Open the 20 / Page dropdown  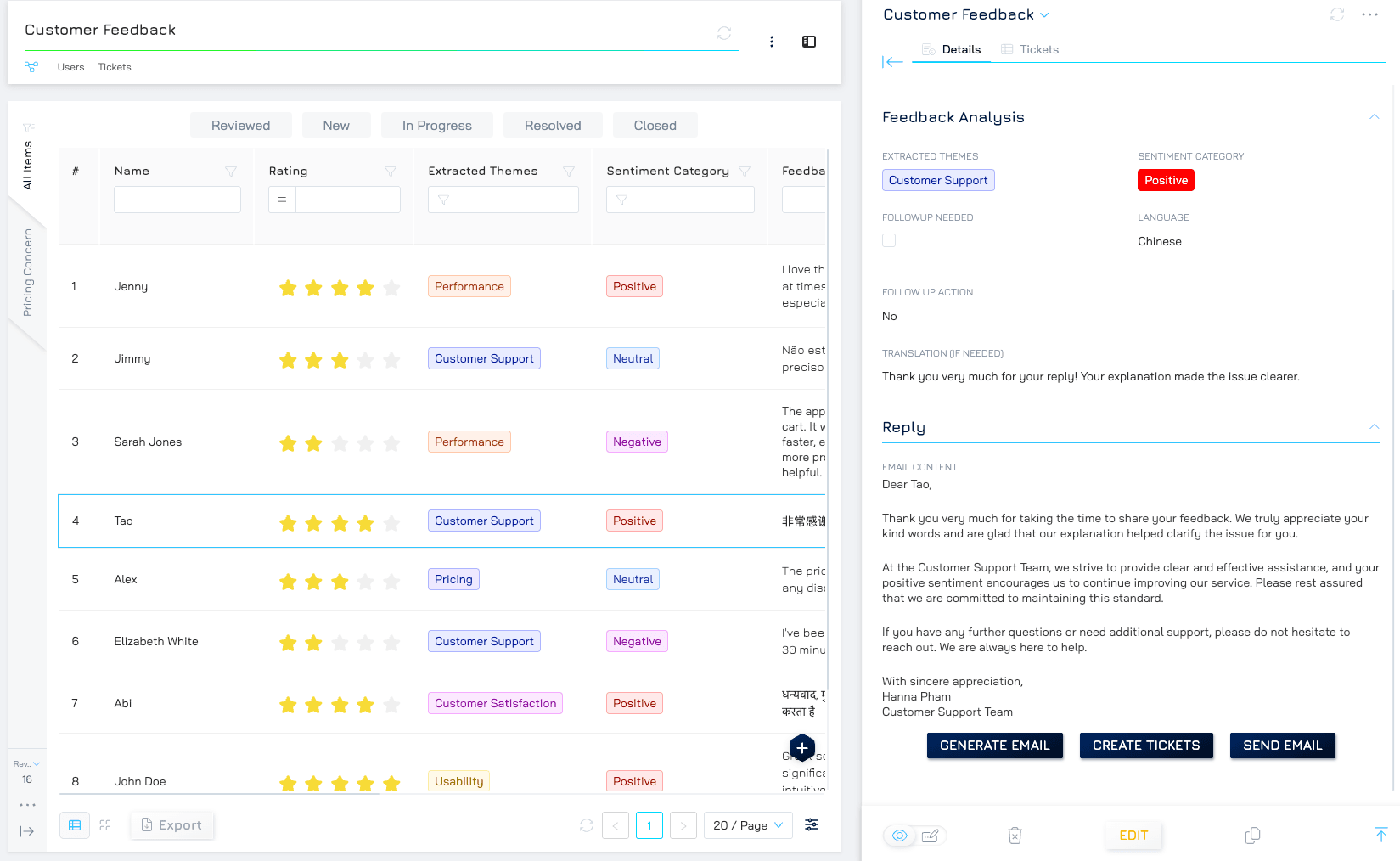(748, 825)
